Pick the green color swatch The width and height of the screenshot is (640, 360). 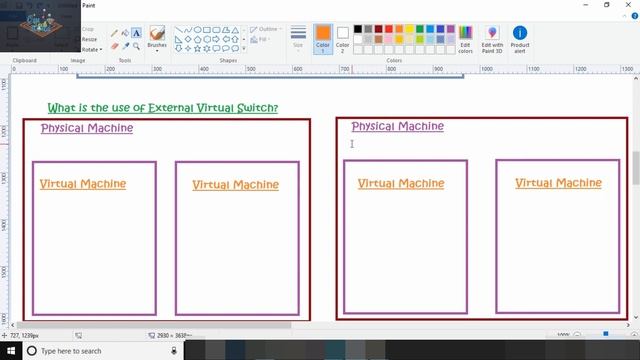[420, 29]
